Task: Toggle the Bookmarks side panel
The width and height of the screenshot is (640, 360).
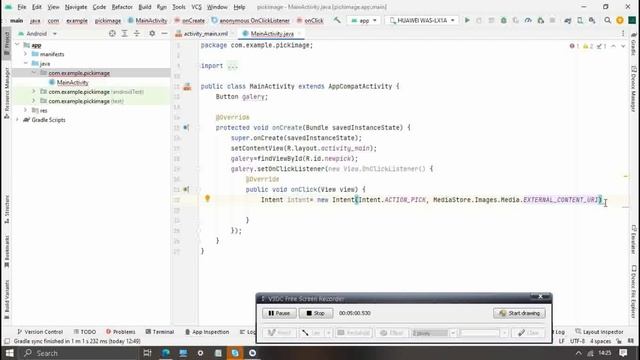Action: 7,252
